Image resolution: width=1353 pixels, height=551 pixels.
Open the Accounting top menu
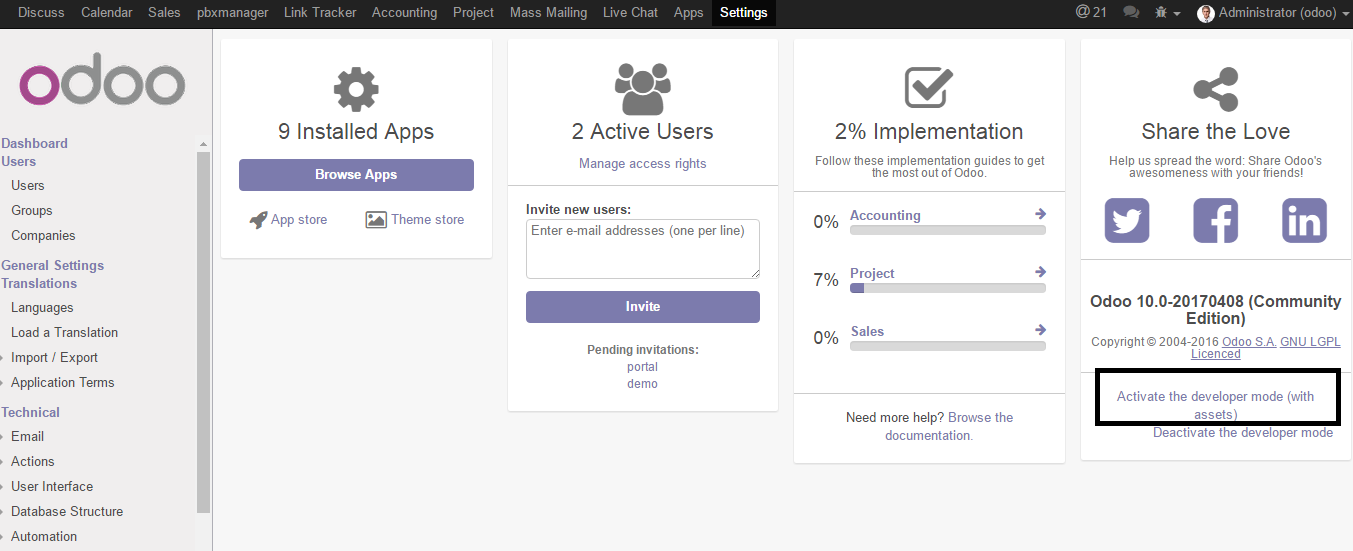(404, 13)
